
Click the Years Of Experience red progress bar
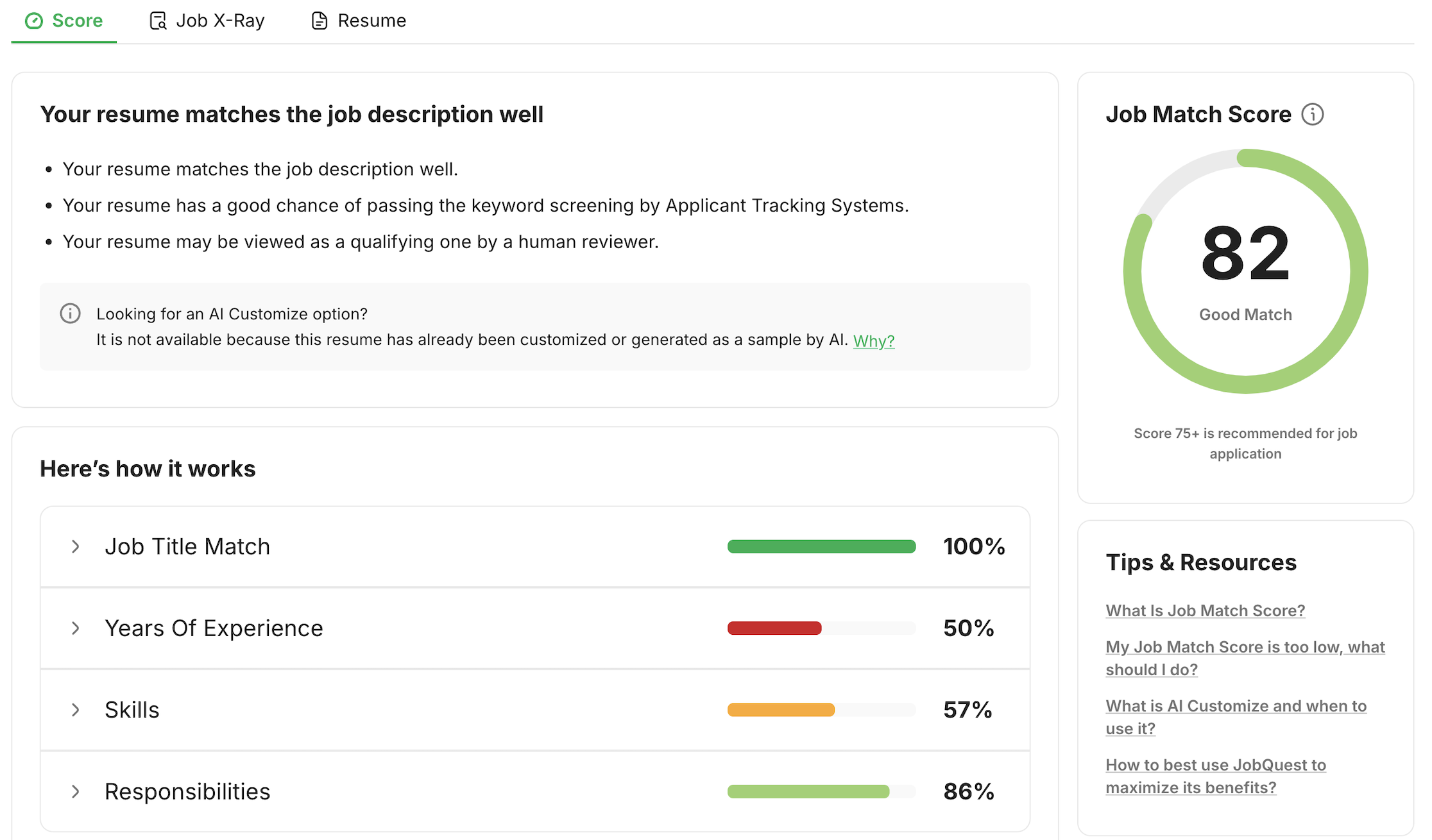(x=774, y=628)
